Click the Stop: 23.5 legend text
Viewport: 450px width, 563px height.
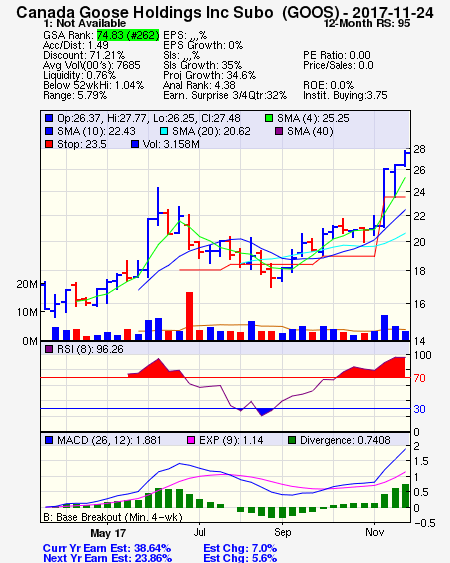click(x=82, y=144)
